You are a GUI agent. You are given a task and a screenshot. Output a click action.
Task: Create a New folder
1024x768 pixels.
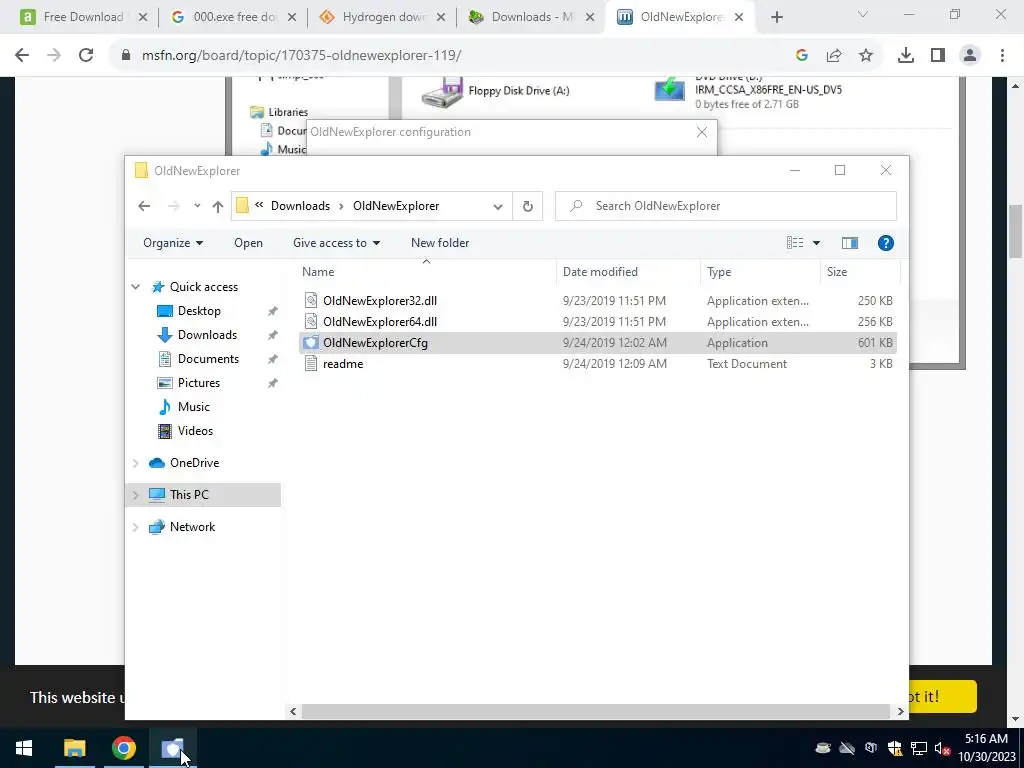440,243
